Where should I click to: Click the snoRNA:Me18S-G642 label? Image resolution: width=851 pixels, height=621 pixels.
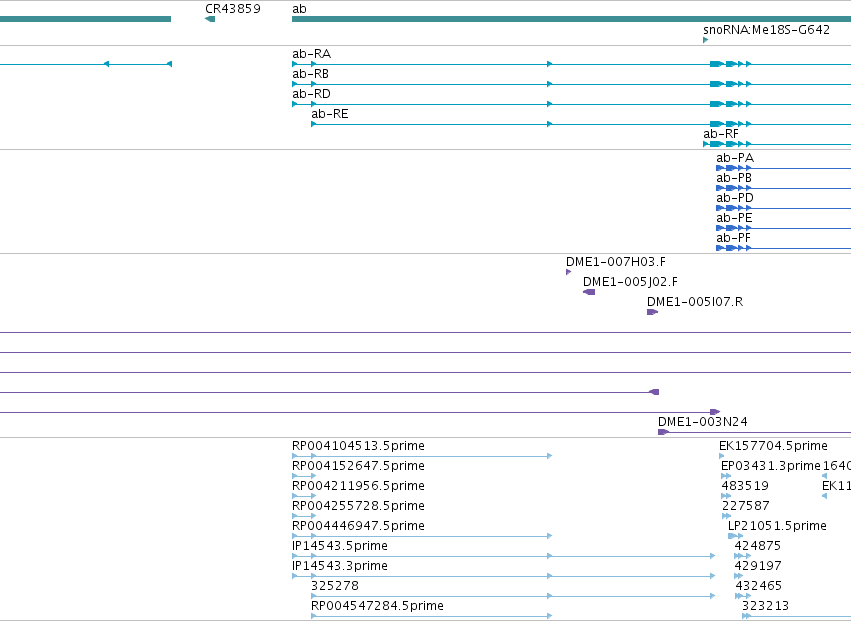[x=766, y=29]
